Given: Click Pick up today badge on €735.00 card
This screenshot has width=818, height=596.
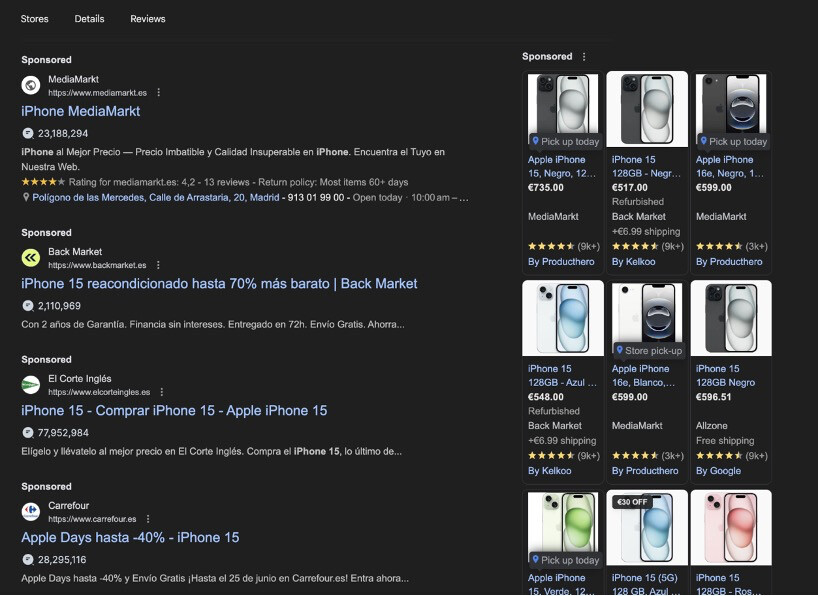Looking at the screenshot, I should 565,141.
